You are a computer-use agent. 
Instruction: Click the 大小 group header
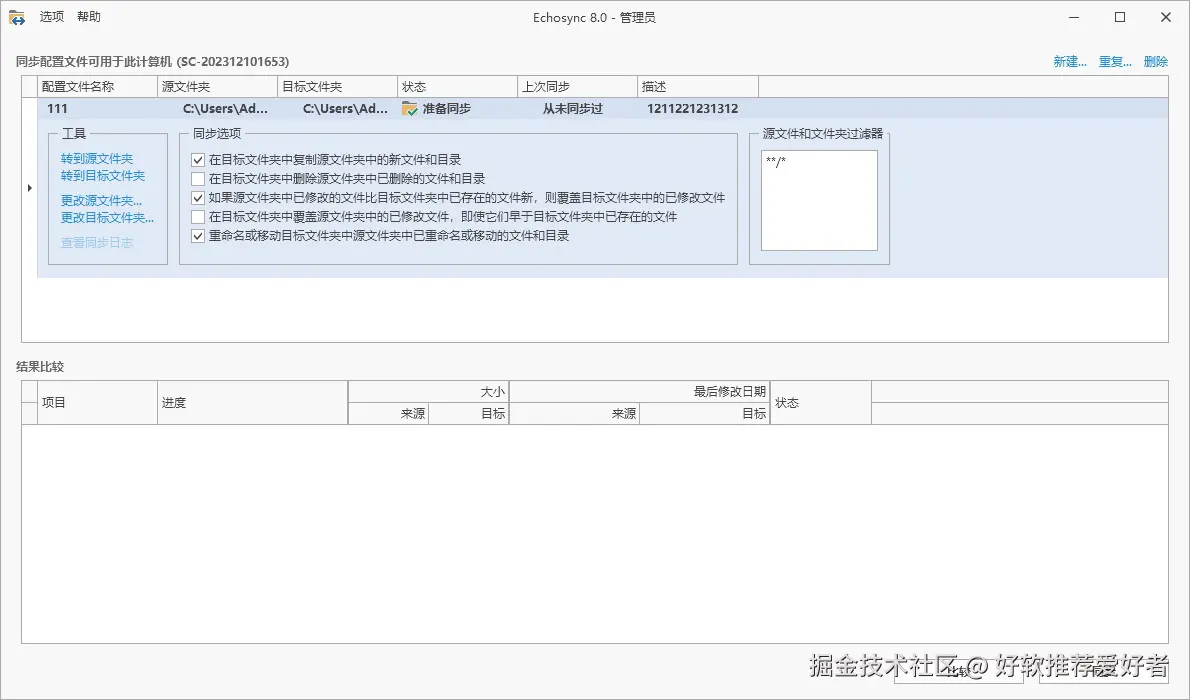click(429, 392)
